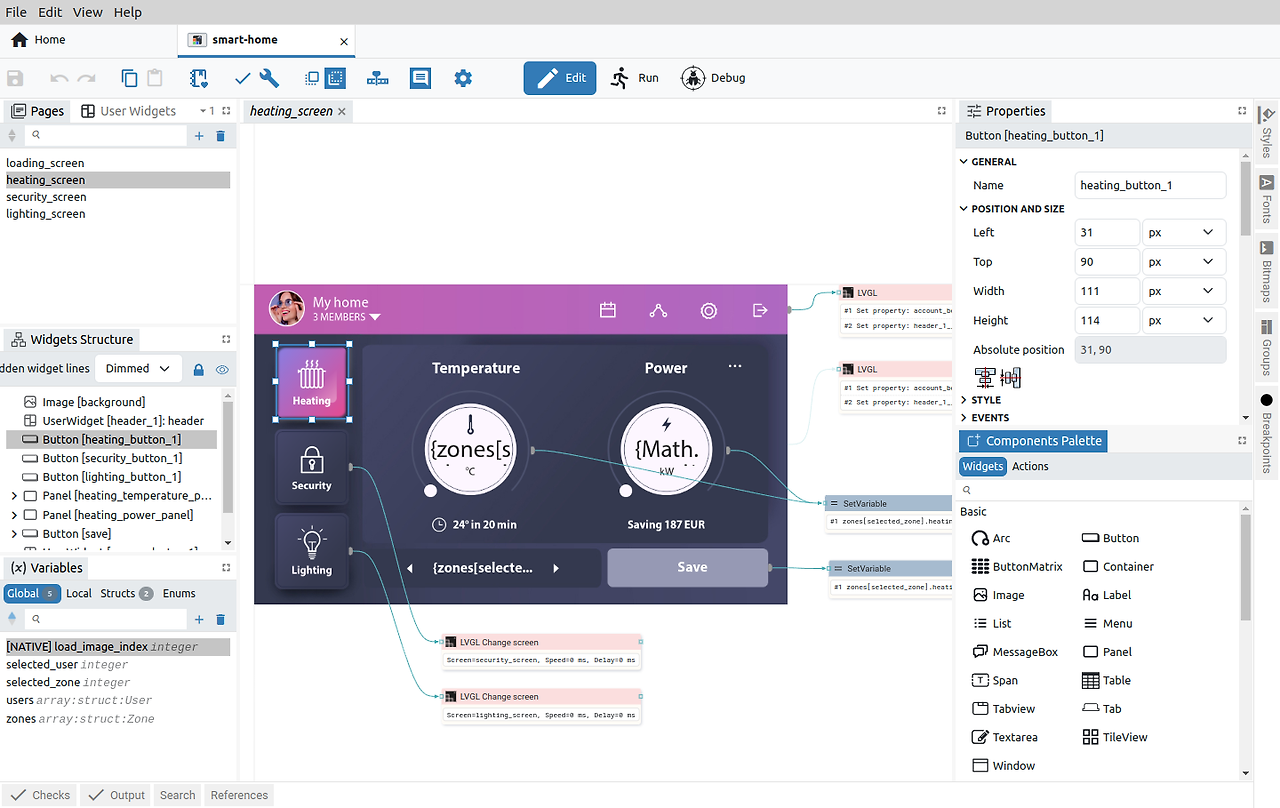Click the vertical align icon under Absolute position
This screenshot has height=808, width=1280.
(1011, 378)
